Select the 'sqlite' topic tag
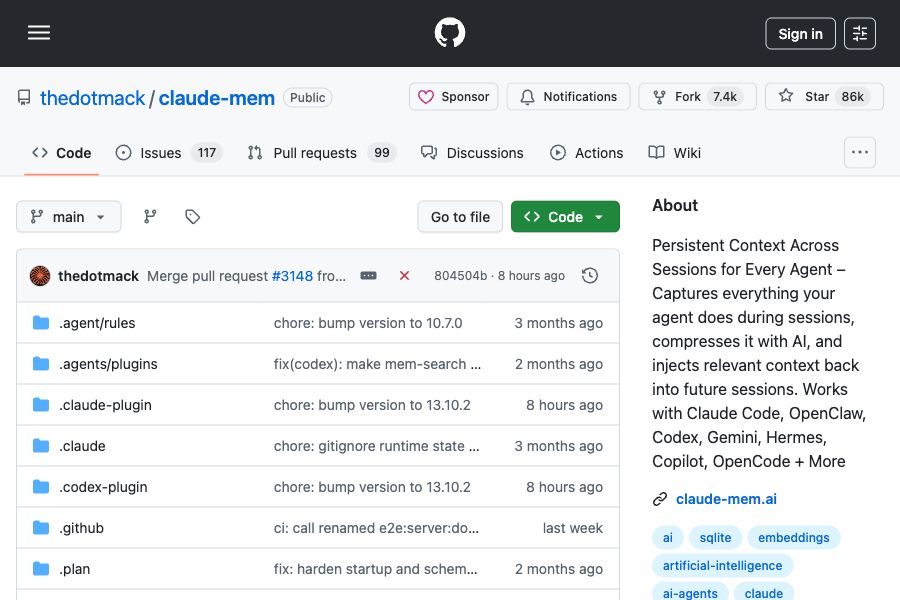This screenshot has width=900, height=600. [x=715, y=537]
